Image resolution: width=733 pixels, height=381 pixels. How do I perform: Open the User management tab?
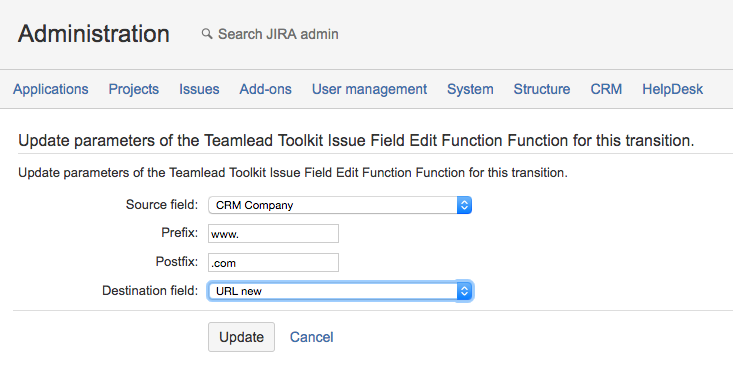point(369,89)
